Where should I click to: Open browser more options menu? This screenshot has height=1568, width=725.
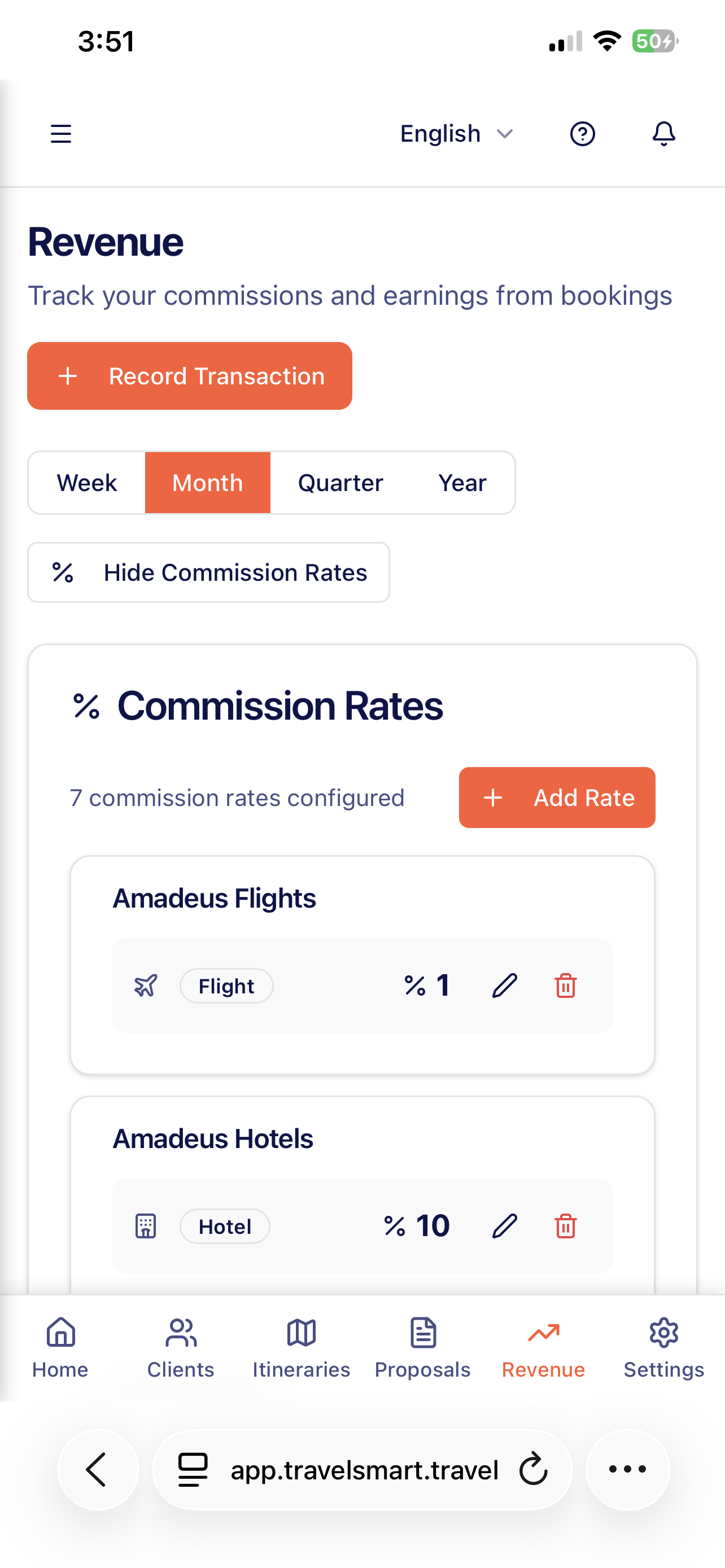pos(627,1469)
